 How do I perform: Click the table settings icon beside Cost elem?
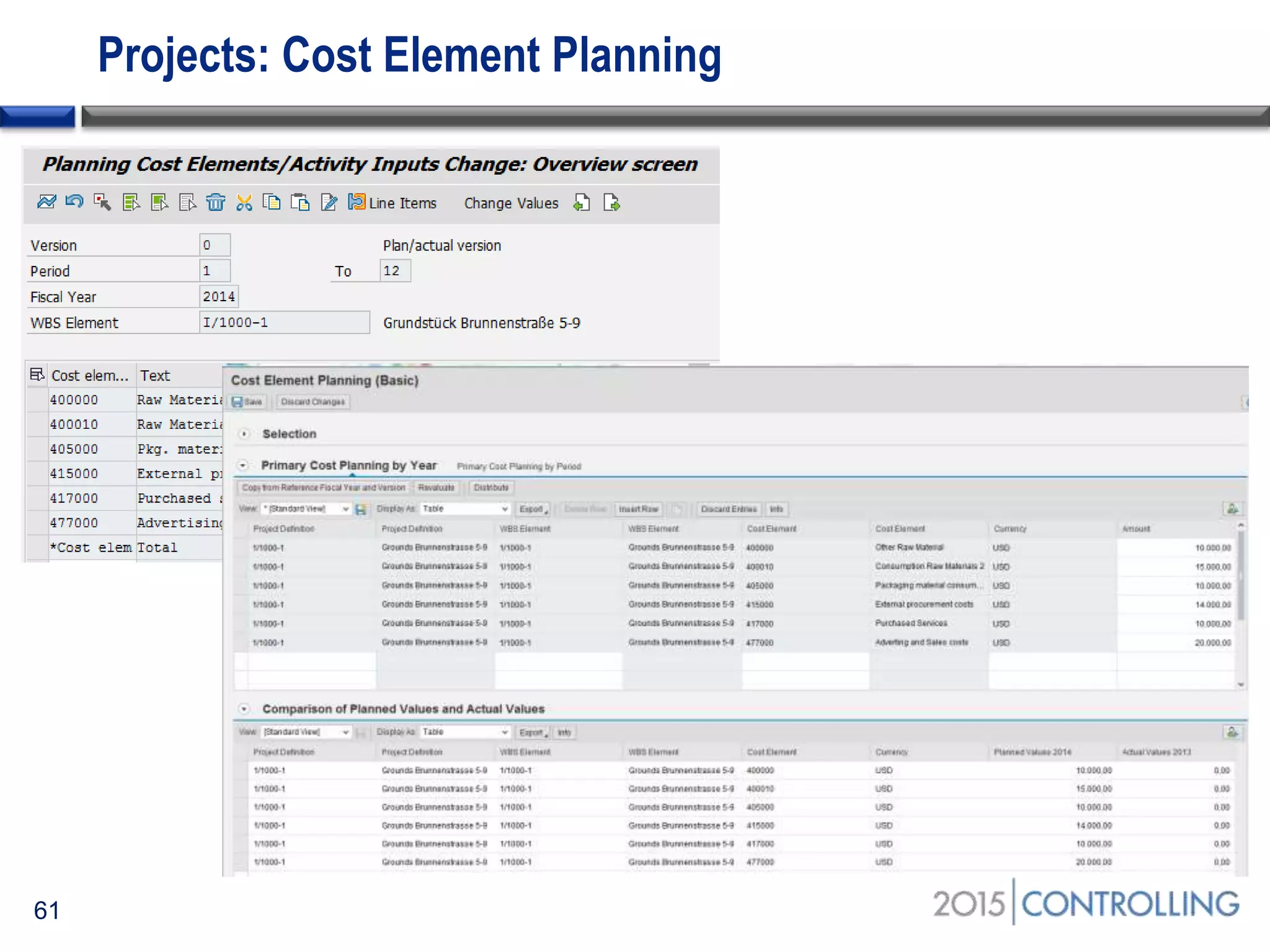pyautogui.click(x=37, y=374)
